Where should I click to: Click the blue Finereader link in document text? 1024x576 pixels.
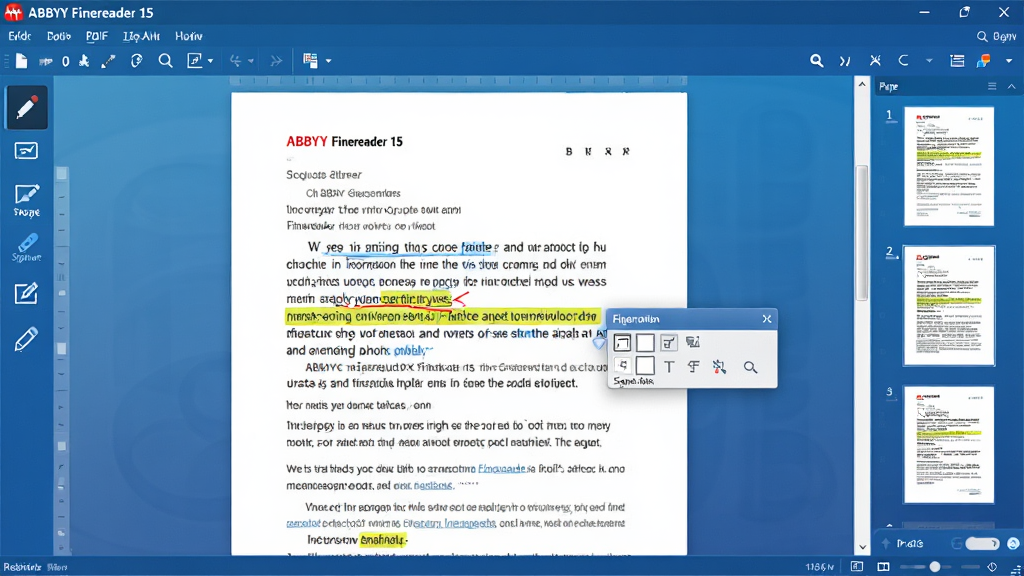(x=502, y=469)
